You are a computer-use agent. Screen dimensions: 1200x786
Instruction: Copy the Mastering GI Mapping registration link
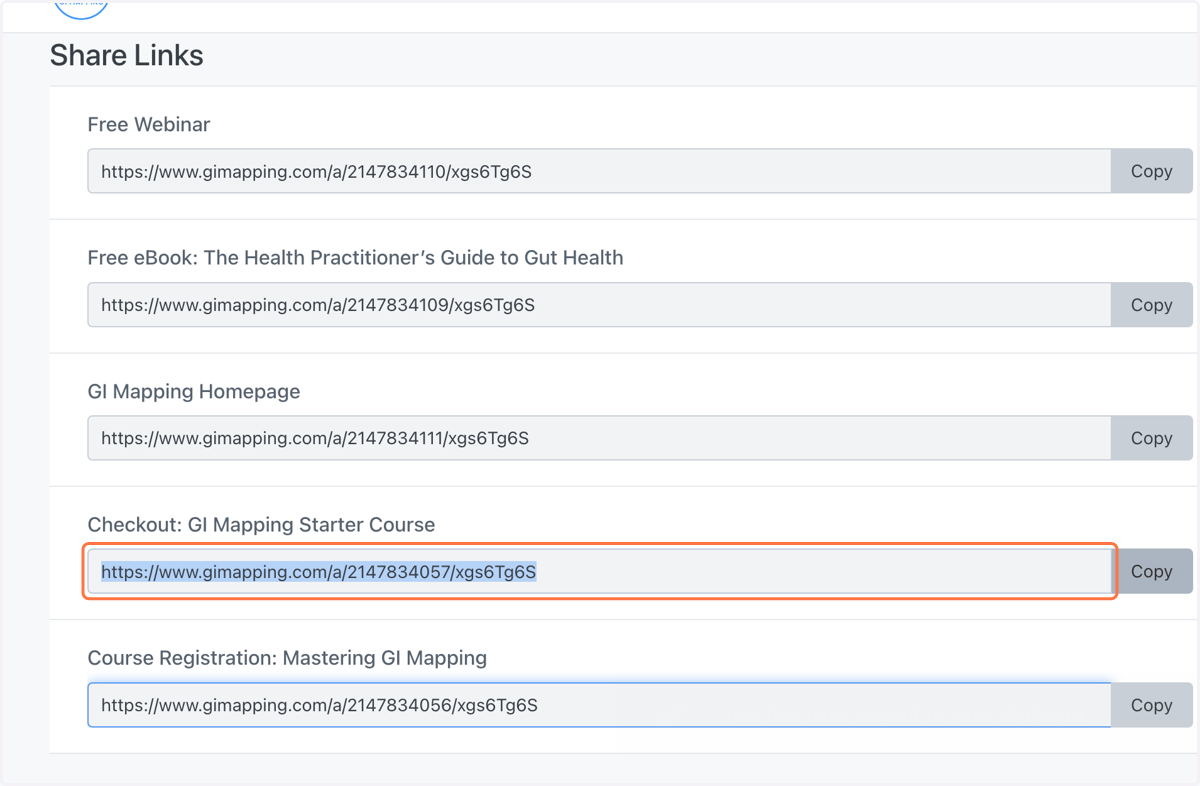click(1152, 705)
